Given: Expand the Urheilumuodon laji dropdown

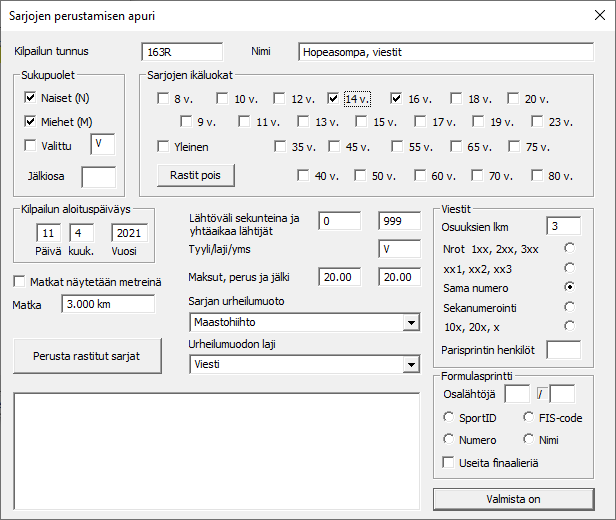Looking at the screenshot, I should coord(410,365).
